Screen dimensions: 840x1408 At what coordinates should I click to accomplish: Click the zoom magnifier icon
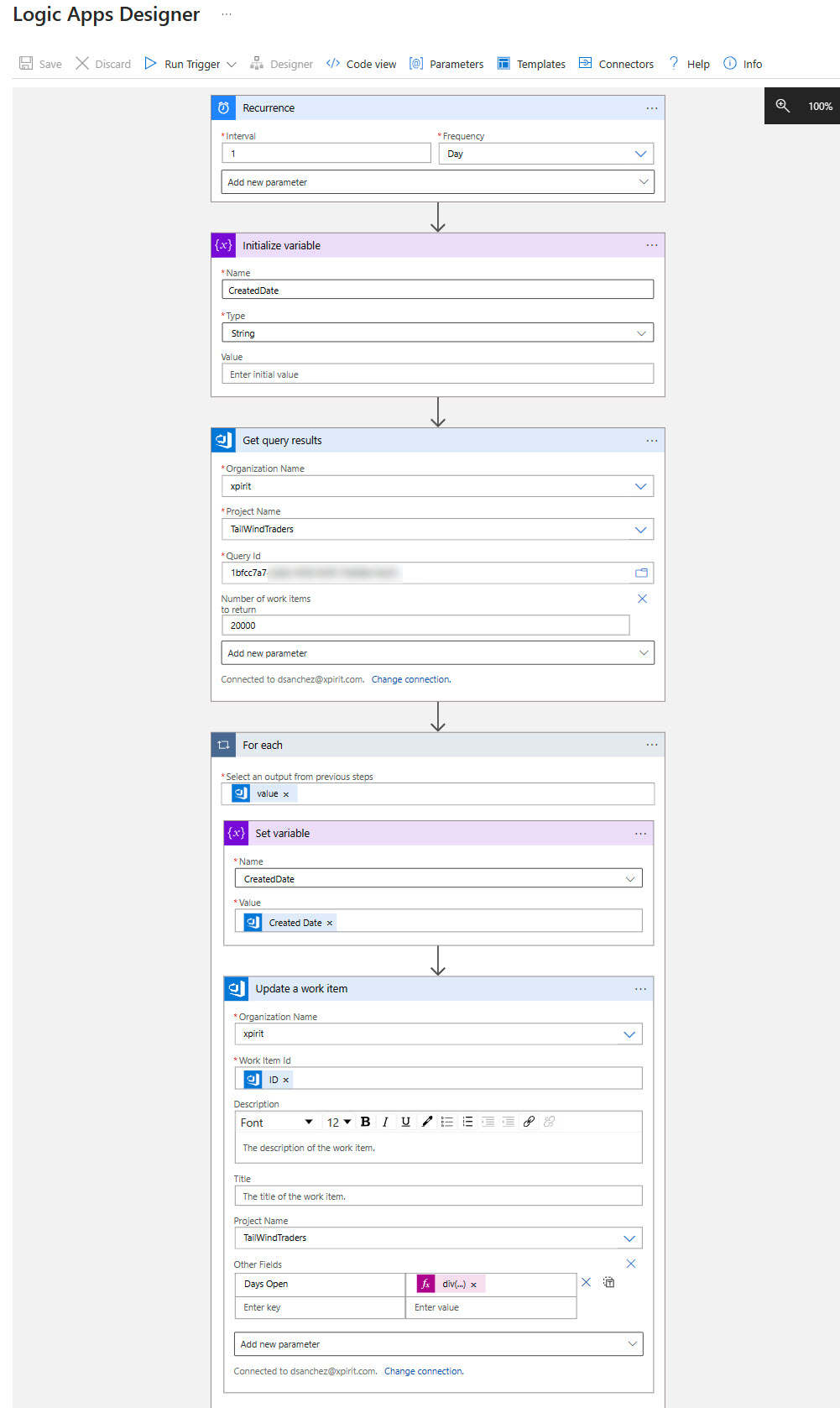coord(782,106)
